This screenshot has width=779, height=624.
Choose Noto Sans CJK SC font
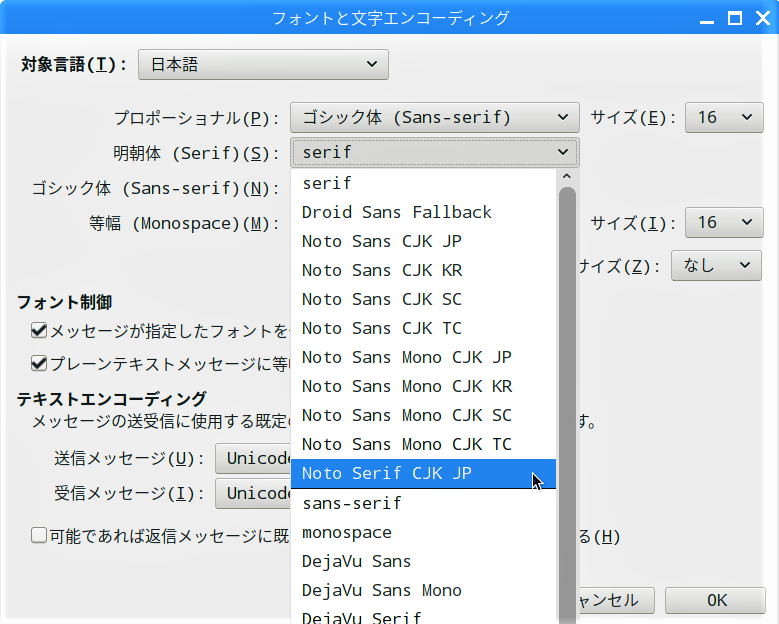click(x=423, y=299)
